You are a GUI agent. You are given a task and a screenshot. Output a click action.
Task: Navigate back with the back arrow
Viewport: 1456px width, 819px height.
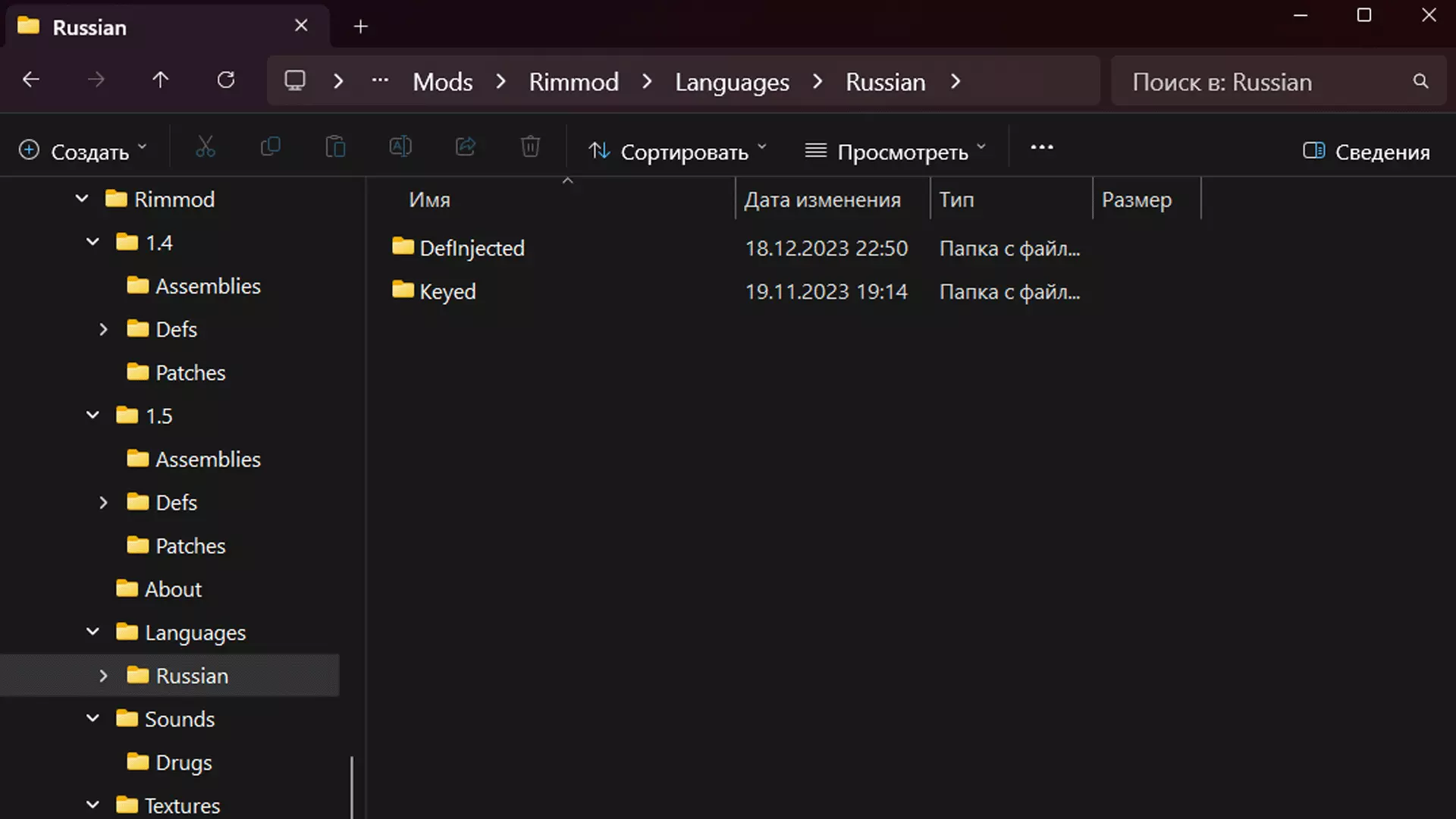coord(31,80)
